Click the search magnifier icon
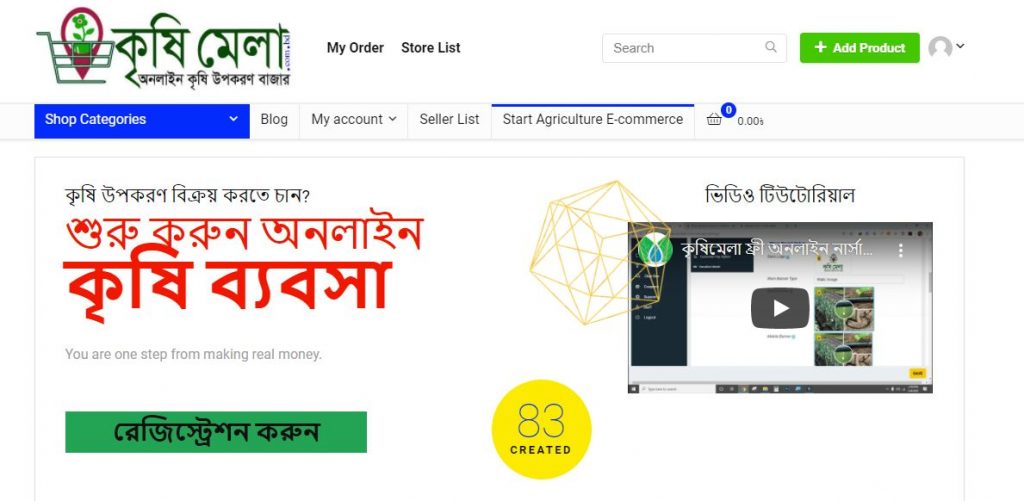 coord(771,47)
